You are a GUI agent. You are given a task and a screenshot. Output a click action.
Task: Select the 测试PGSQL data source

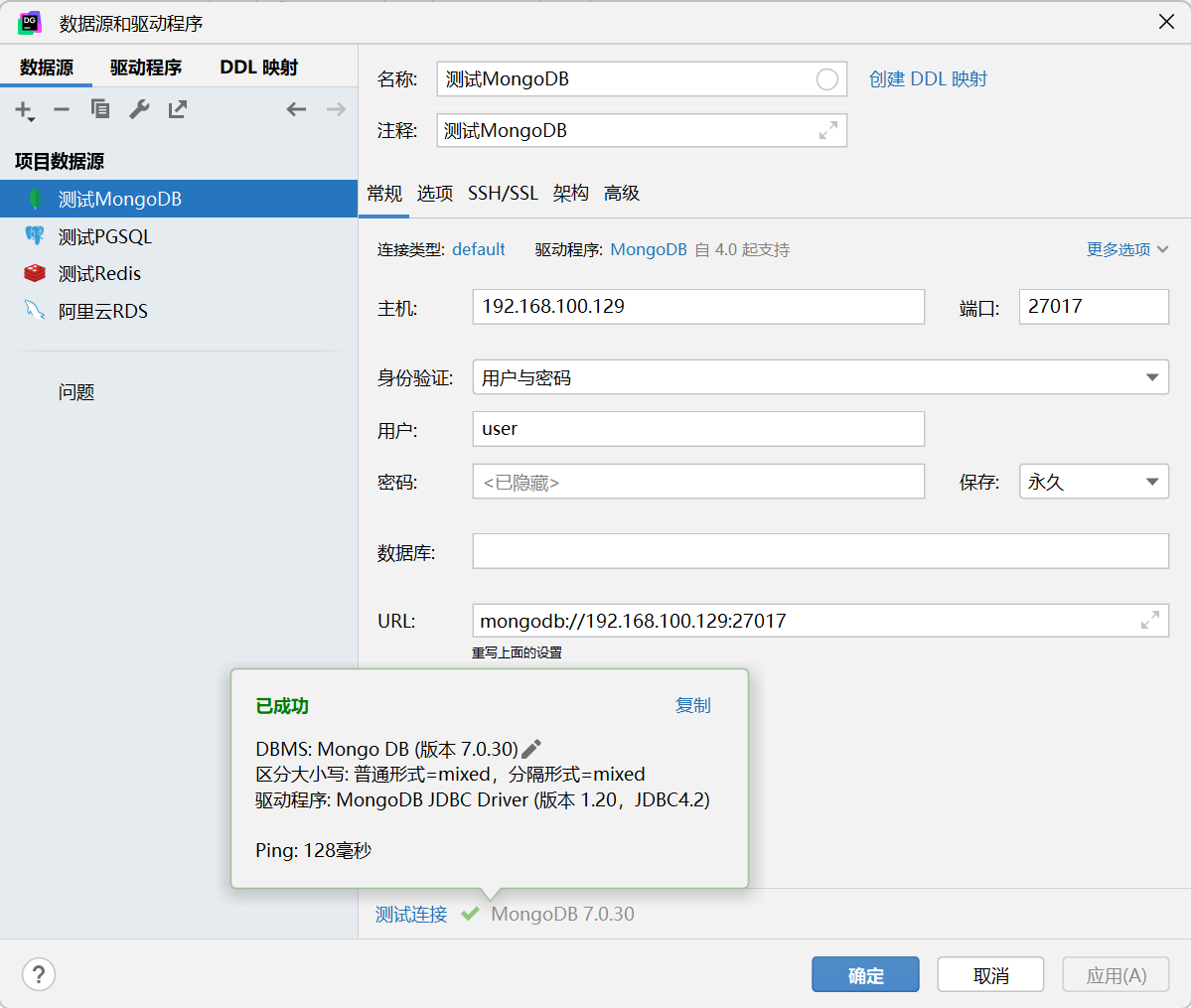179,236
